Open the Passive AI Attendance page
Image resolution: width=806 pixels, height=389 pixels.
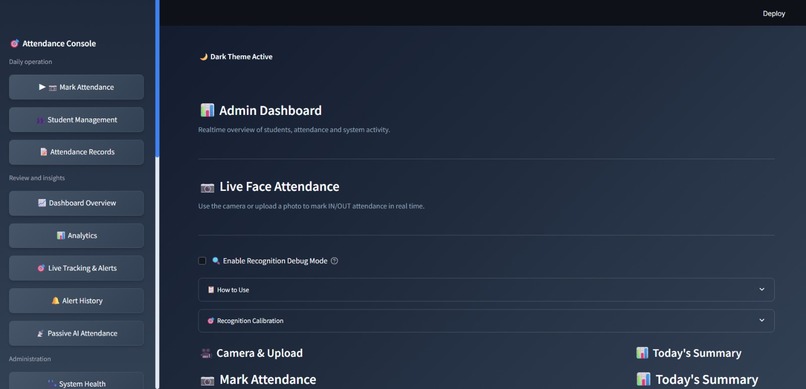[76, 333]
